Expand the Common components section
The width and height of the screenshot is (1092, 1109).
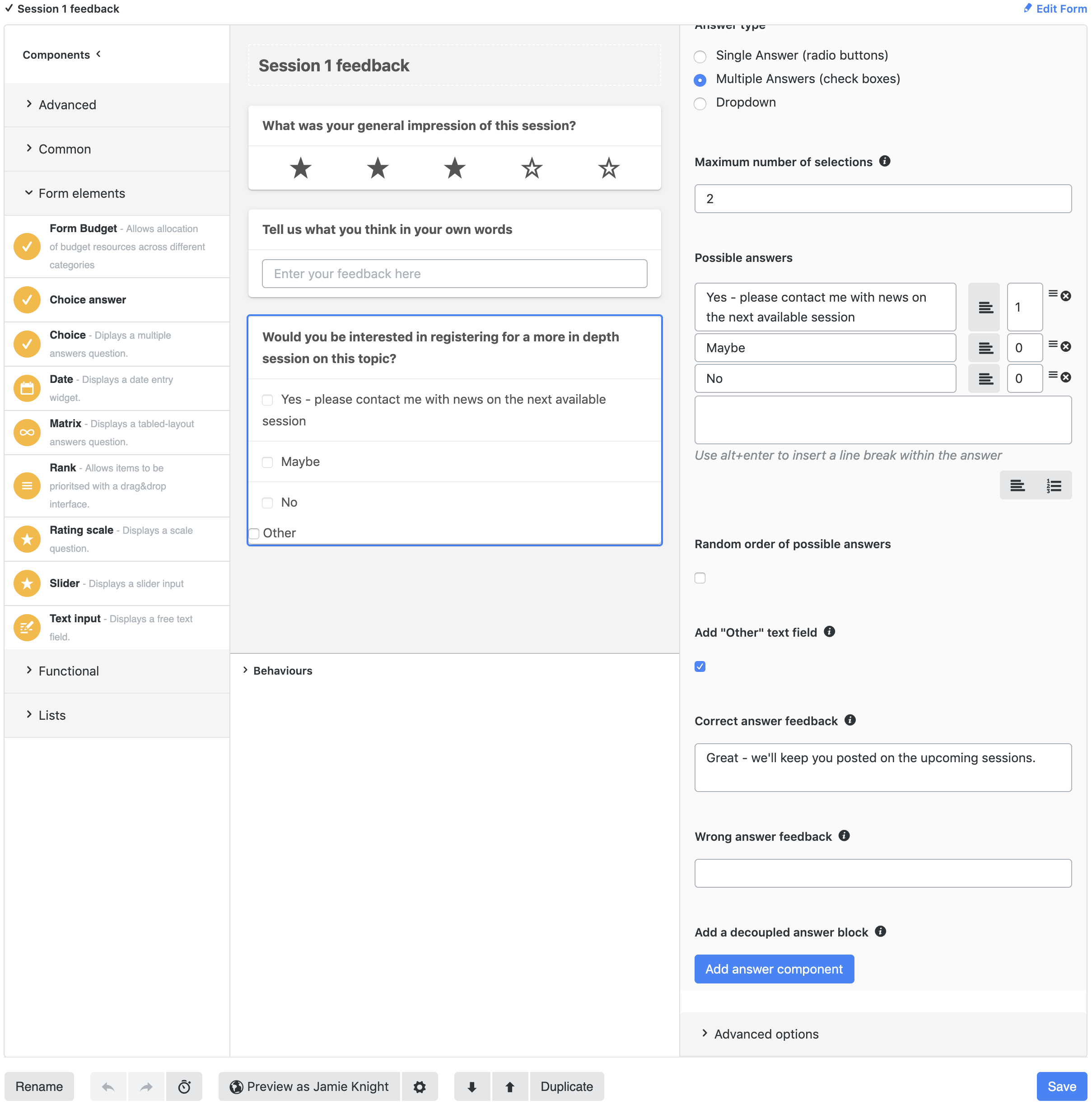coord(117,149)
